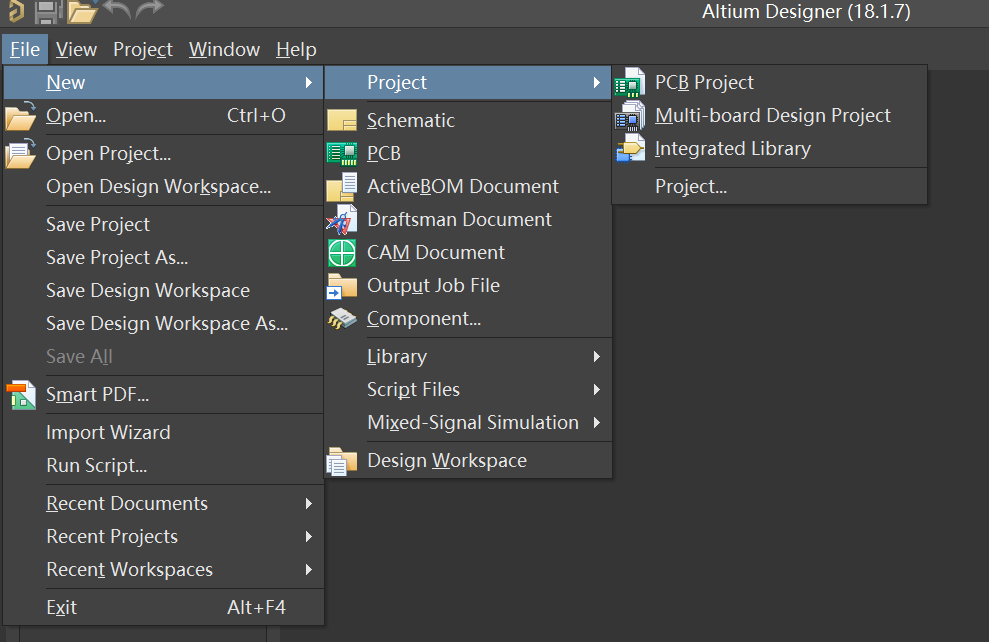The width and height of the screenshot is (989, 642).
Task: Click the open folder icon in title bar
Action: click(x=82, y=11)
